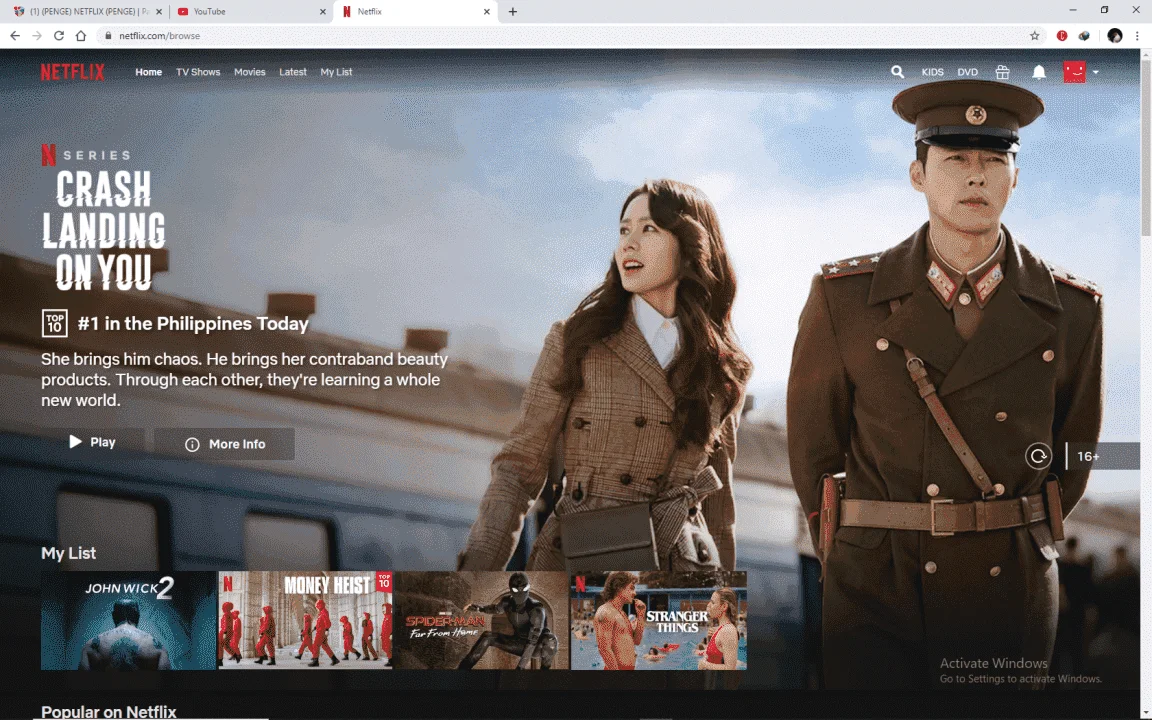This screenshot has height=720, width=1152.
Task: Replay the trailer with circular arrow icon
Action: [x=1038, y=456]
